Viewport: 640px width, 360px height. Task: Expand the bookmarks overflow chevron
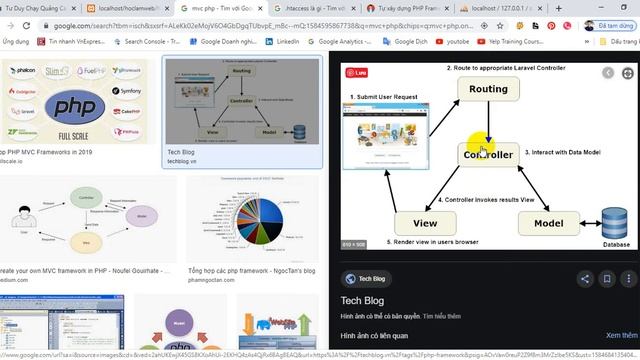[587, 42]
